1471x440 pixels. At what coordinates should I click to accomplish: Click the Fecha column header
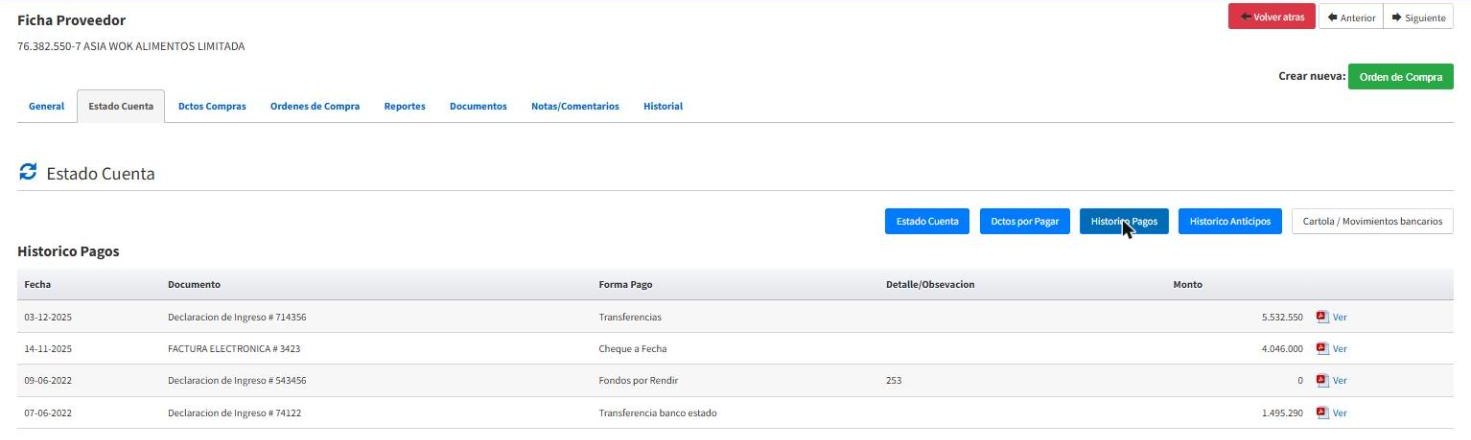[37, 285]
